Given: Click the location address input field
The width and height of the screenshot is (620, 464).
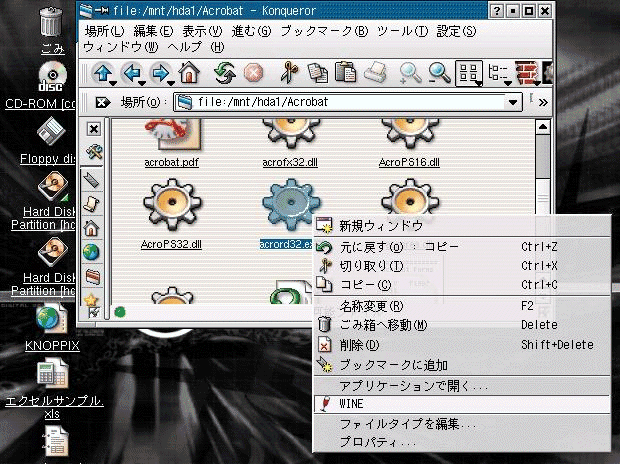Looking at the screenshot, I should tap(348, 102).
